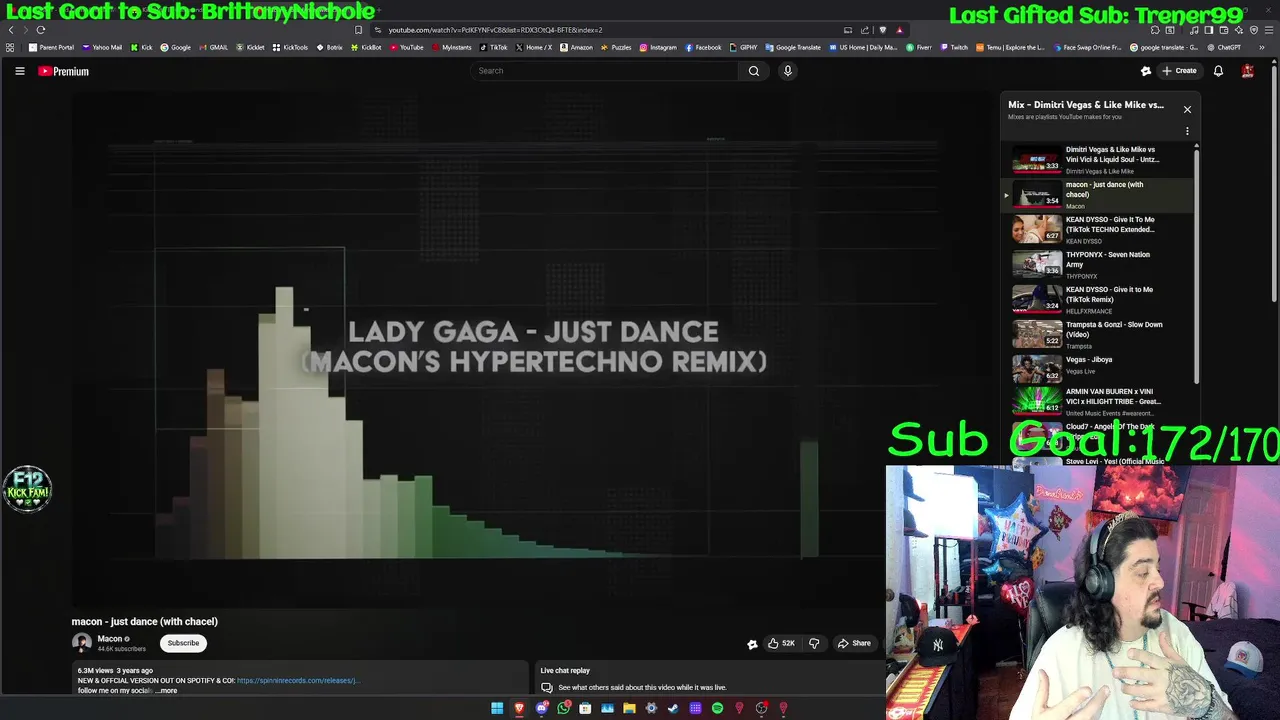Select macon - just dance in playlist
The height and width of the screenshot is (720, 1280).
tap(1099, 195)
